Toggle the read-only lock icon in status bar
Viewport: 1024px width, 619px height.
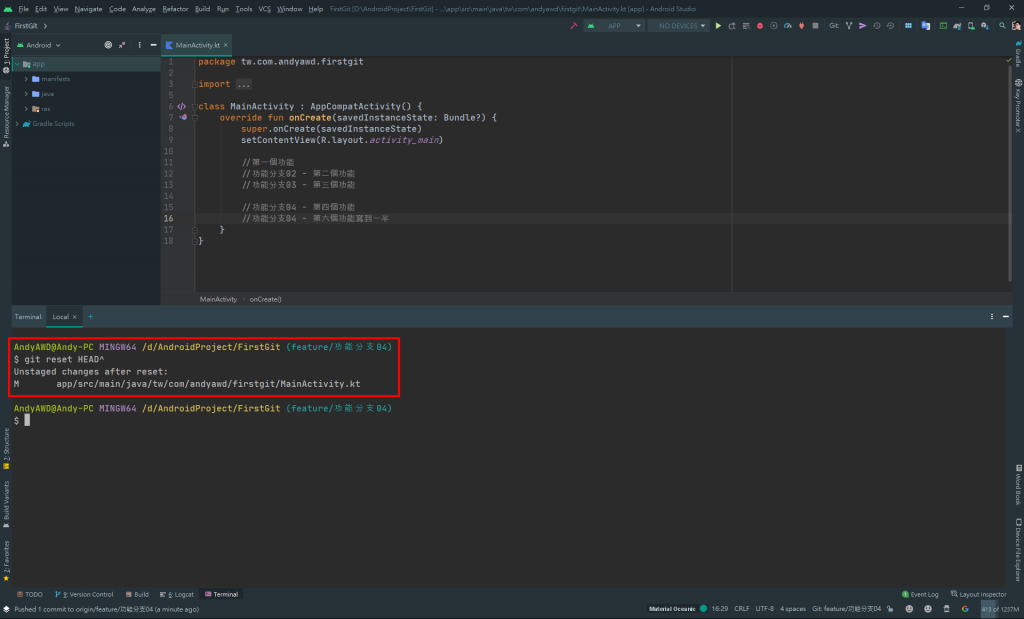click(890, 609)
